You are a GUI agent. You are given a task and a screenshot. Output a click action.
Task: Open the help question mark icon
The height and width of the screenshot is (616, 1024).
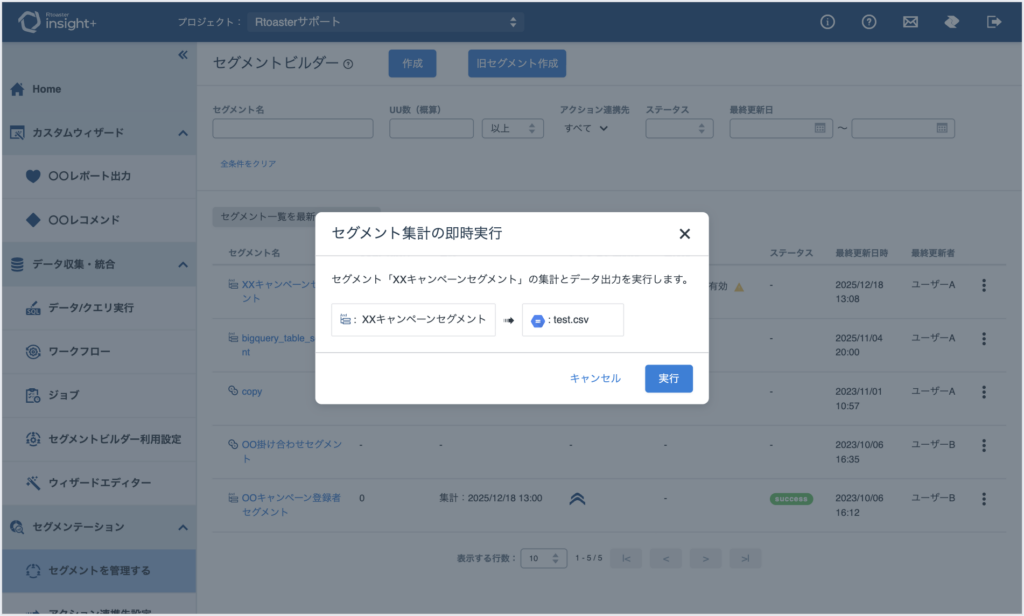(869, 22)
